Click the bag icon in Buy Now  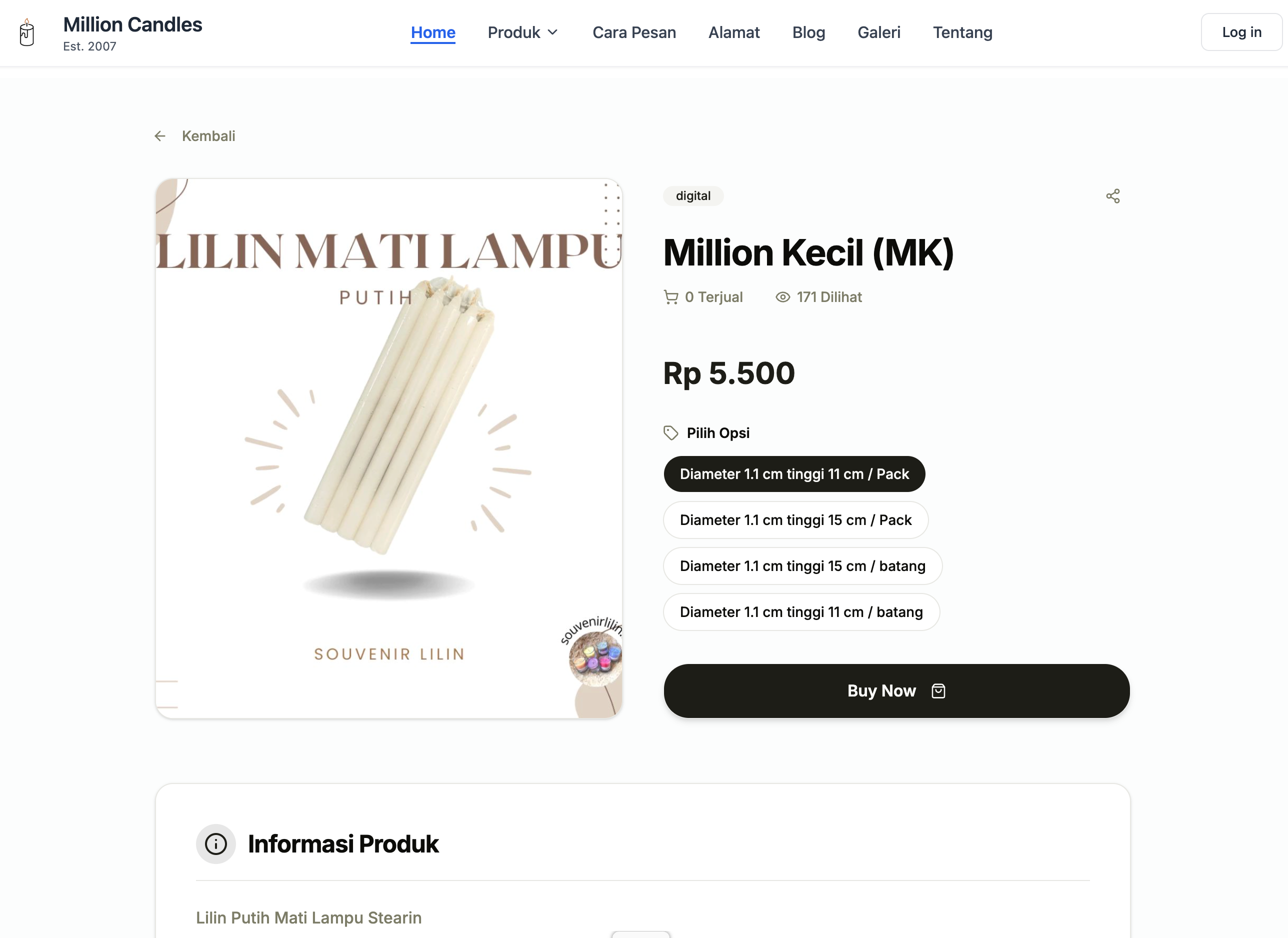(938, 691)
